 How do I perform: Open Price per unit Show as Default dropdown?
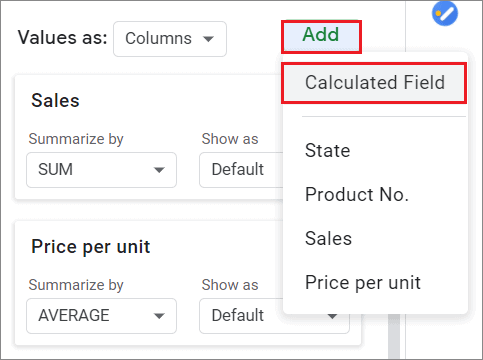click(274, 316)
